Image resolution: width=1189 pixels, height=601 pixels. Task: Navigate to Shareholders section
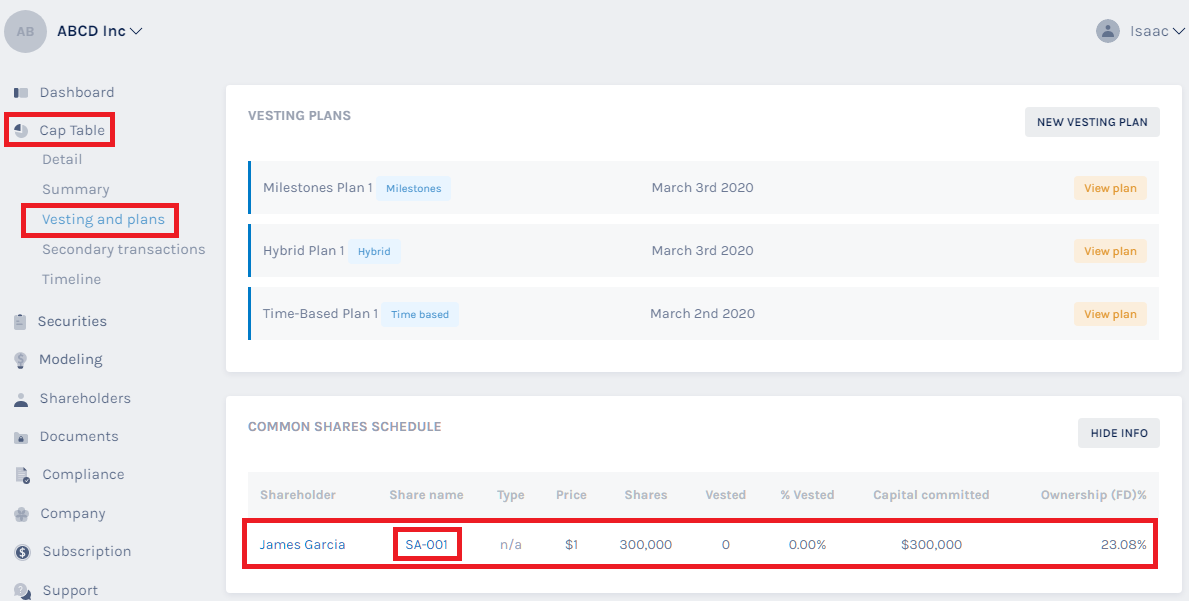(x=85, y=399)
